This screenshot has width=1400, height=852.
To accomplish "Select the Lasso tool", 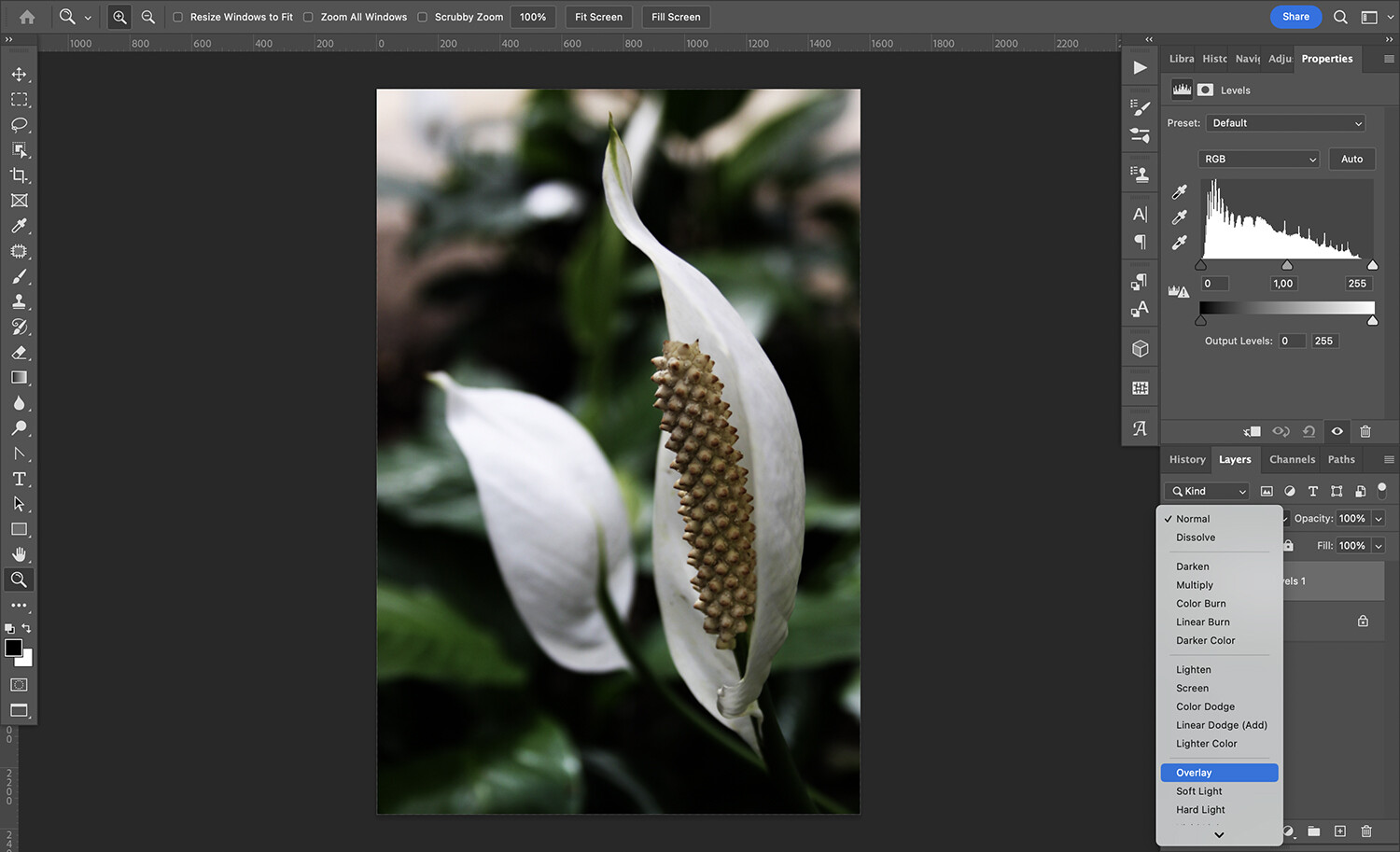I will pos(19,125).
